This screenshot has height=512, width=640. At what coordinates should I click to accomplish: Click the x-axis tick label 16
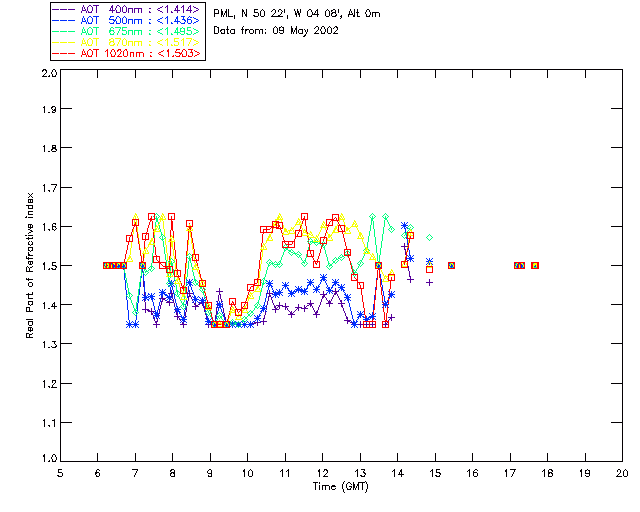click(472, 473)
